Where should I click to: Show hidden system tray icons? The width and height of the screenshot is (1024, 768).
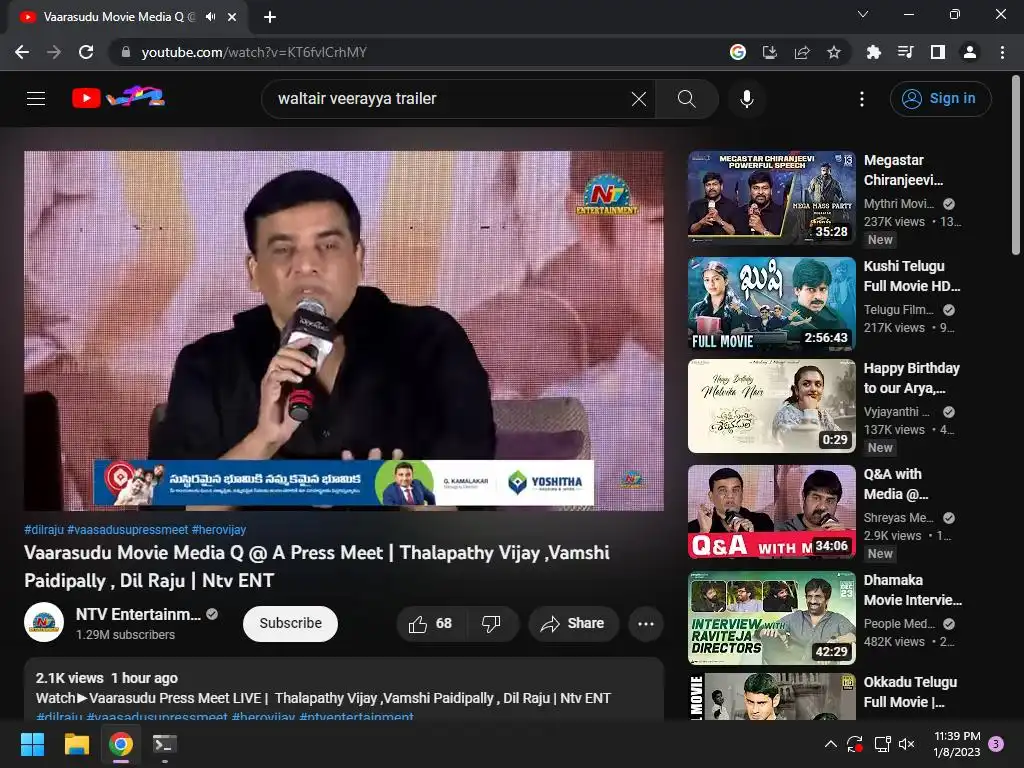pos(831,744)
